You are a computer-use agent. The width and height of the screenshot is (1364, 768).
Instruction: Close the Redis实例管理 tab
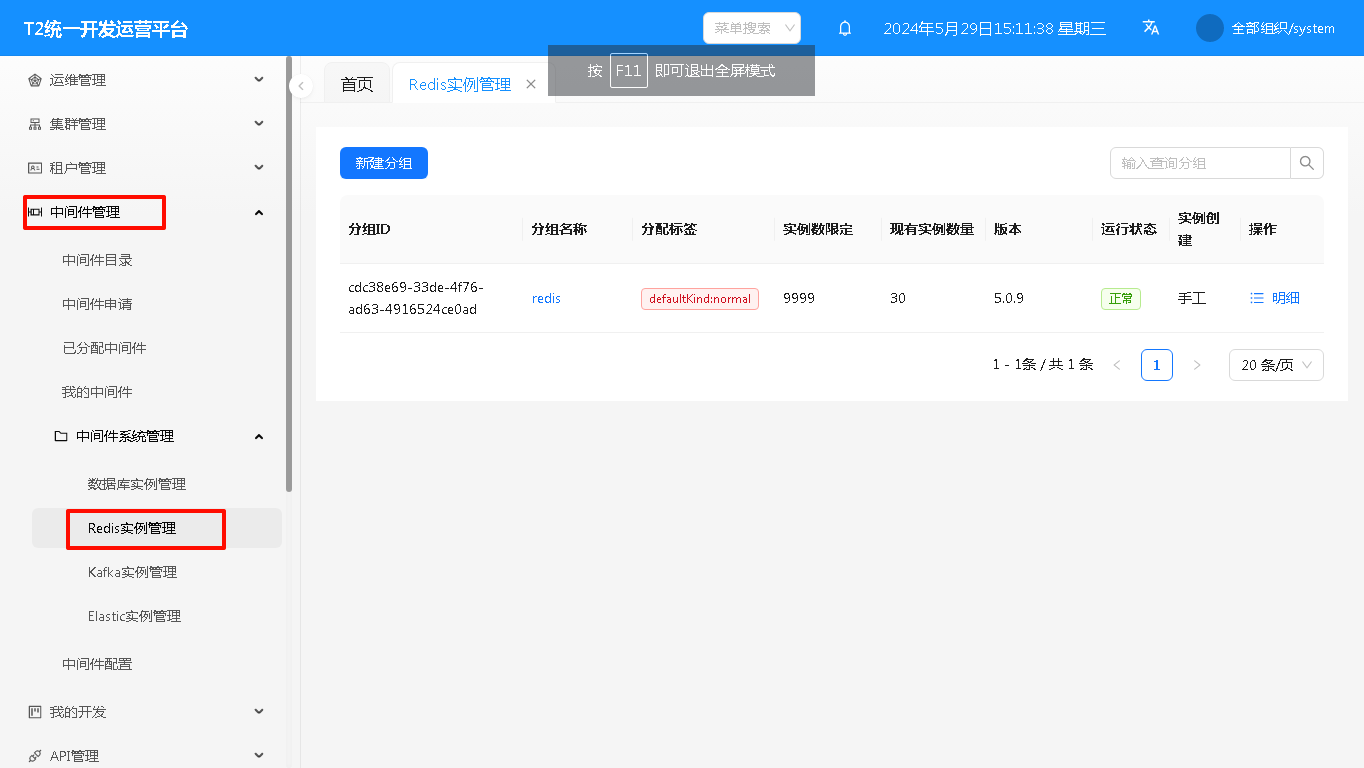click(x=531, y=85)
